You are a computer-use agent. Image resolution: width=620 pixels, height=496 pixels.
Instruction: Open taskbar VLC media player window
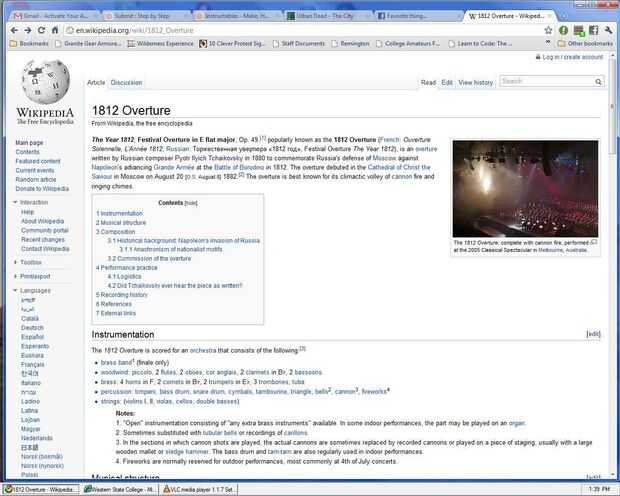click(199, 489)
